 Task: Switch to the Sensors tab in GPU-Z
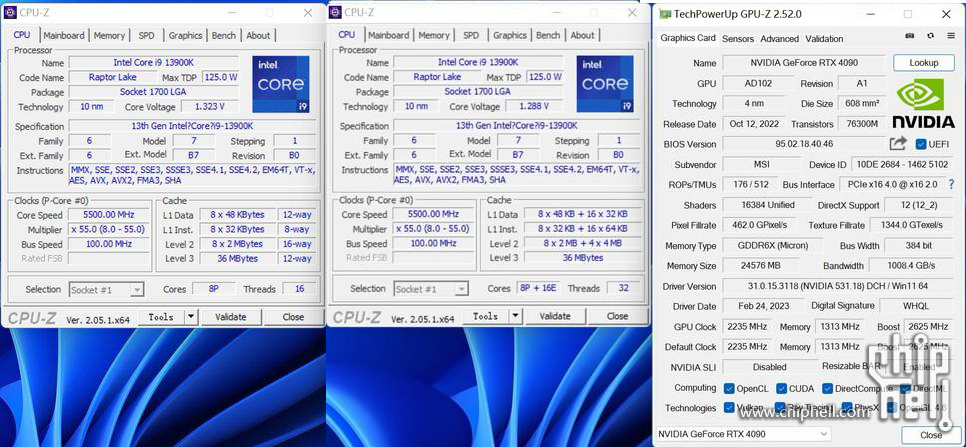click(738, 39)
